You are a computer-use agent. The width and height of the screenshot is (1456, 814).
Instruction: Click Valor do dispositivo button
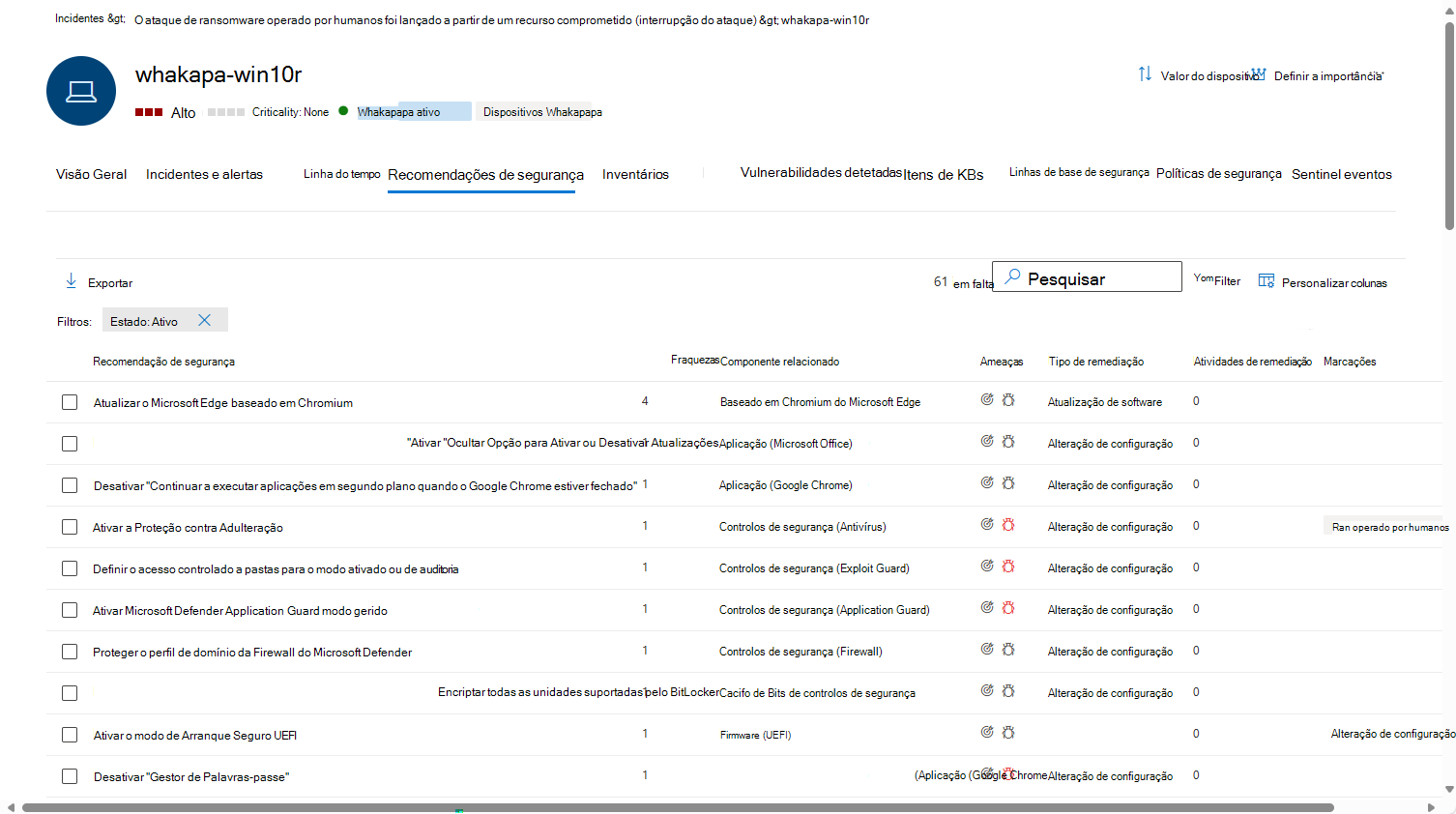(1199, 74)
